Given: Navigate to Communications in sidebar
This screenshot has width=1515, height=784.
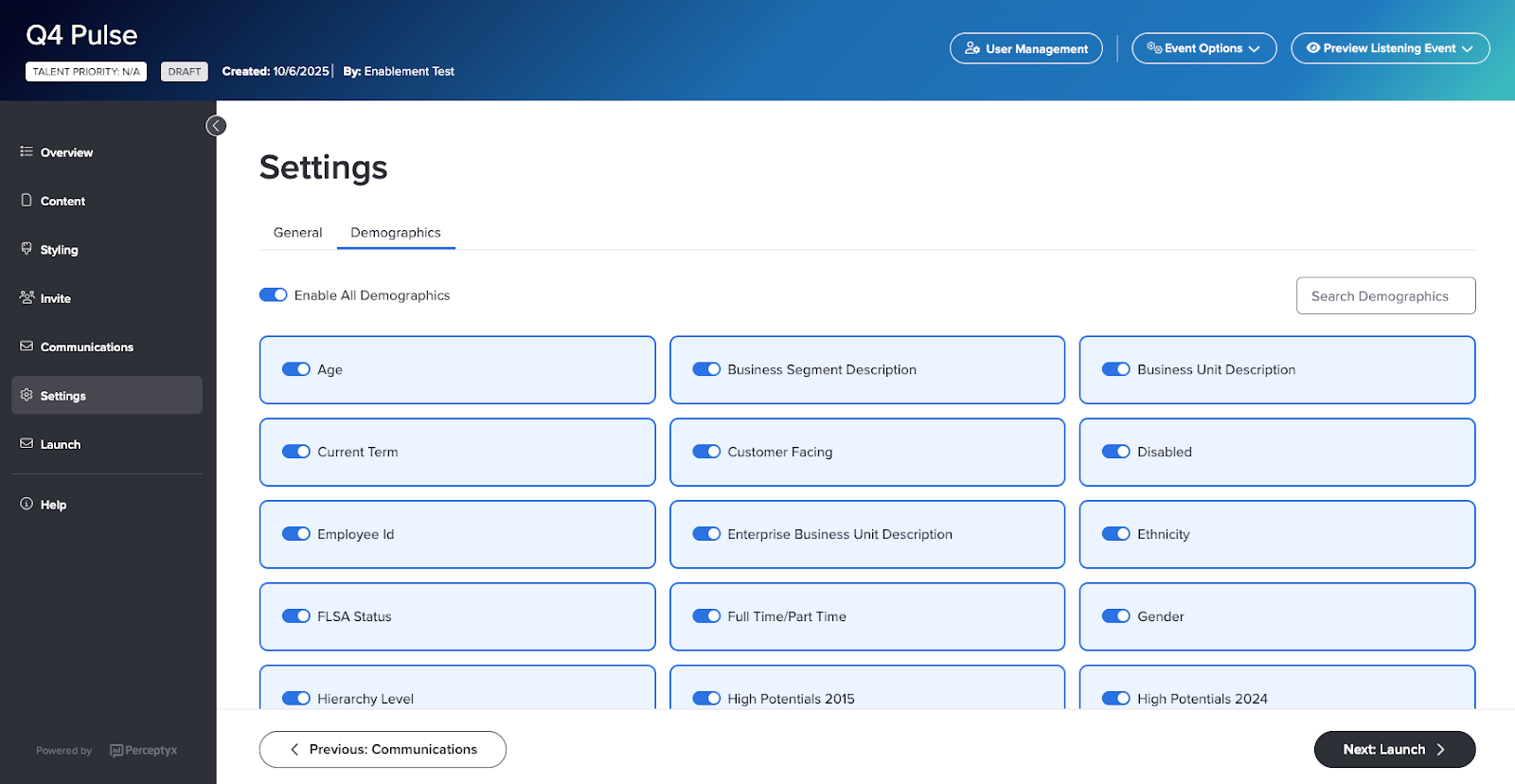Looking at the screenshot, I should tap(107, 347).
